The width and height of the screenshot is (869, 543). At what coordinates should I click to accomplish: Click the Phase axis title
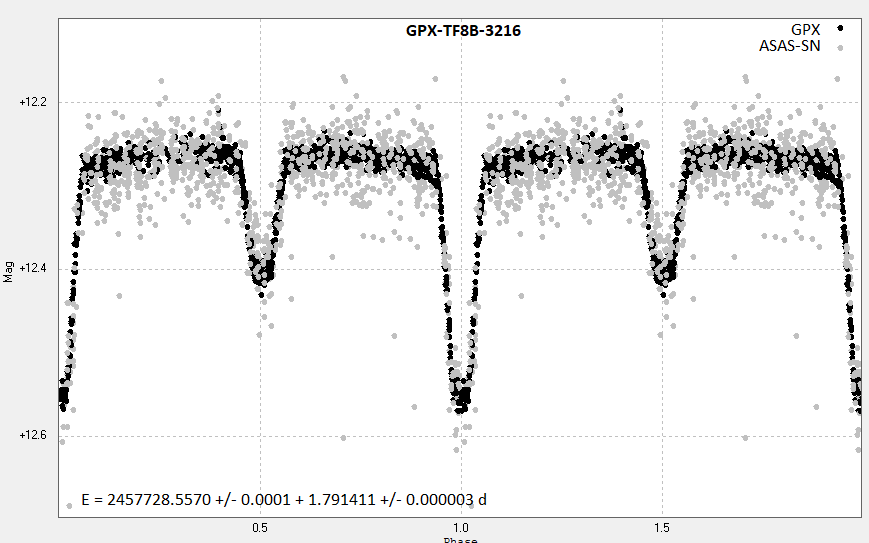point(461,540)
